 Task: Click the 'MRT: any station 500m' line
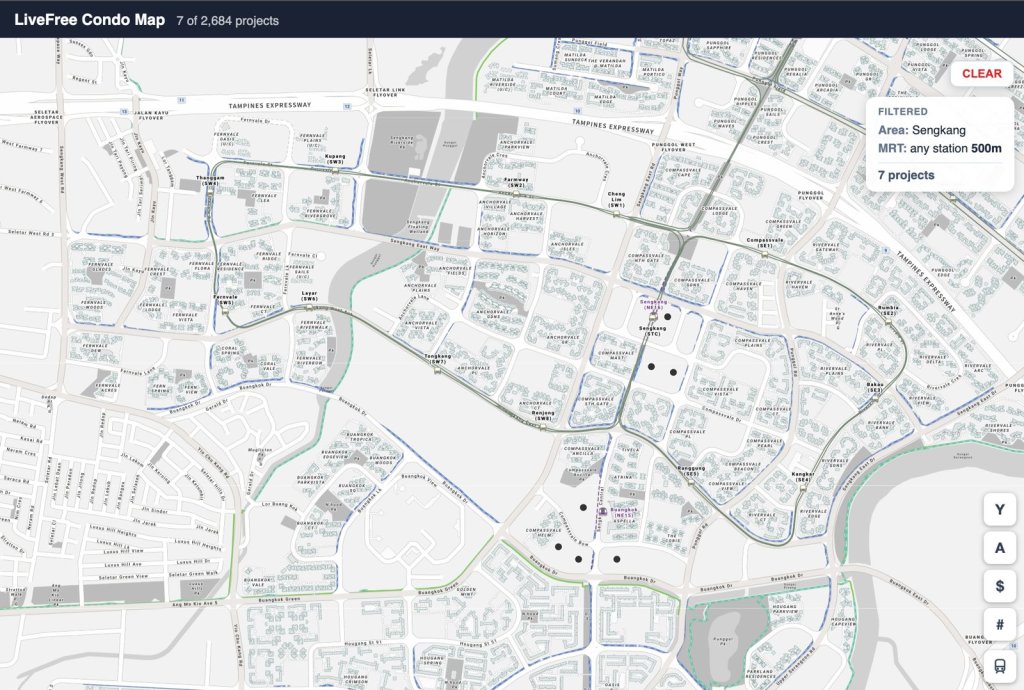coord(939,148)
